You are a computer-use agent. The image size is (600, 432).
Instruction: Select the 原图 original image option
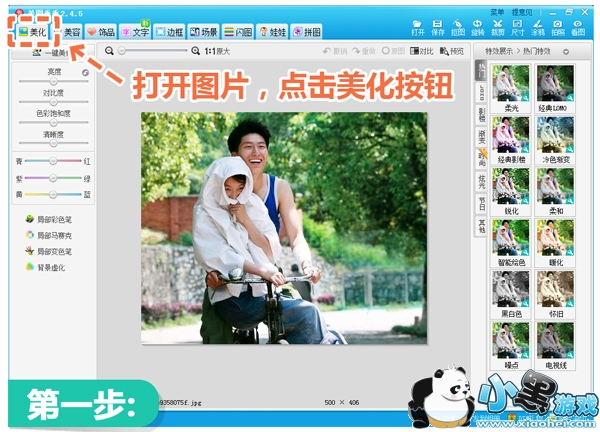(x=393, y=51)
